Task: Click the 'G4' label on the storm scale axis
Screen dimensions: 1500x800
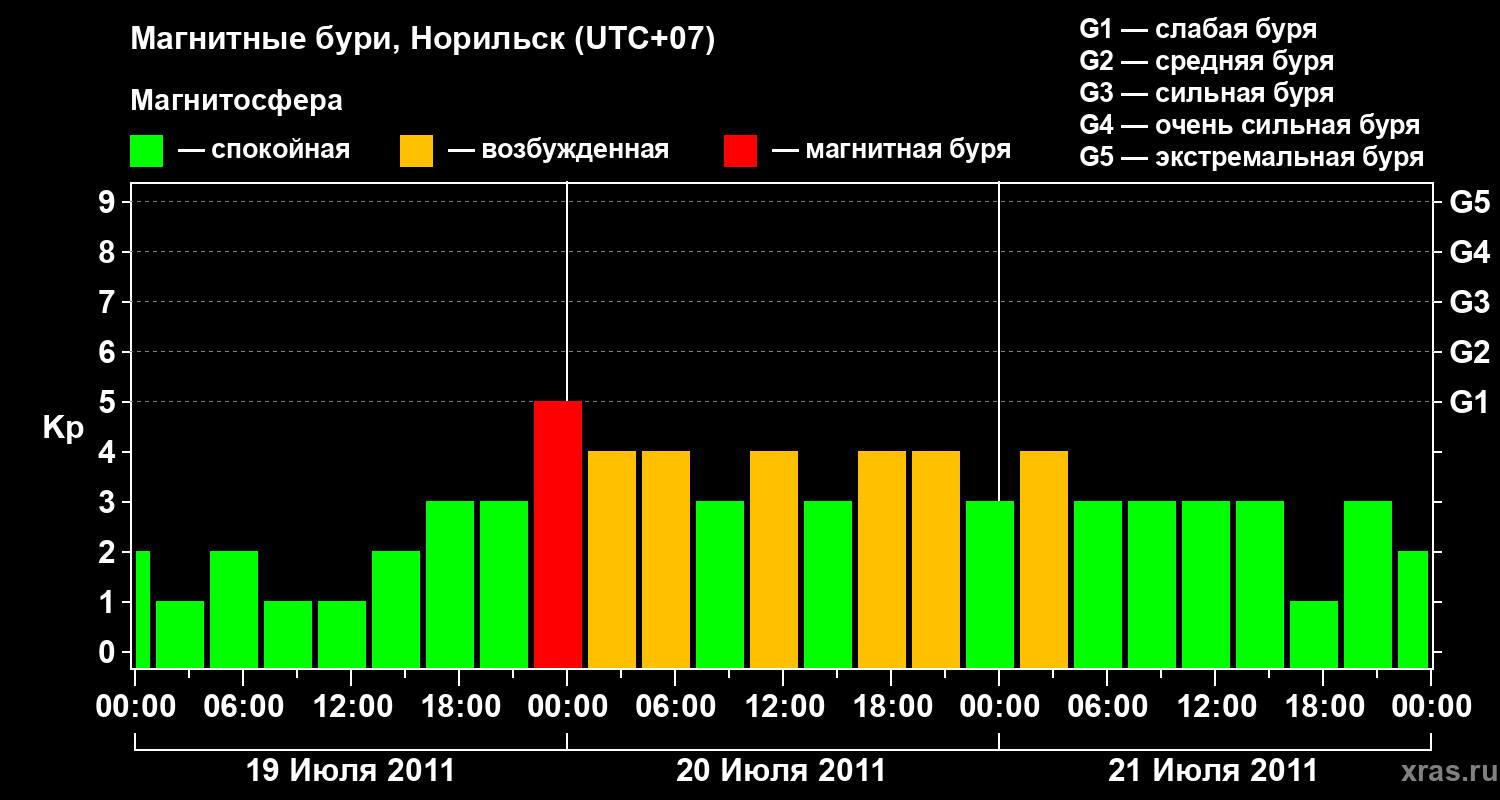Action: pos(1469,252)
